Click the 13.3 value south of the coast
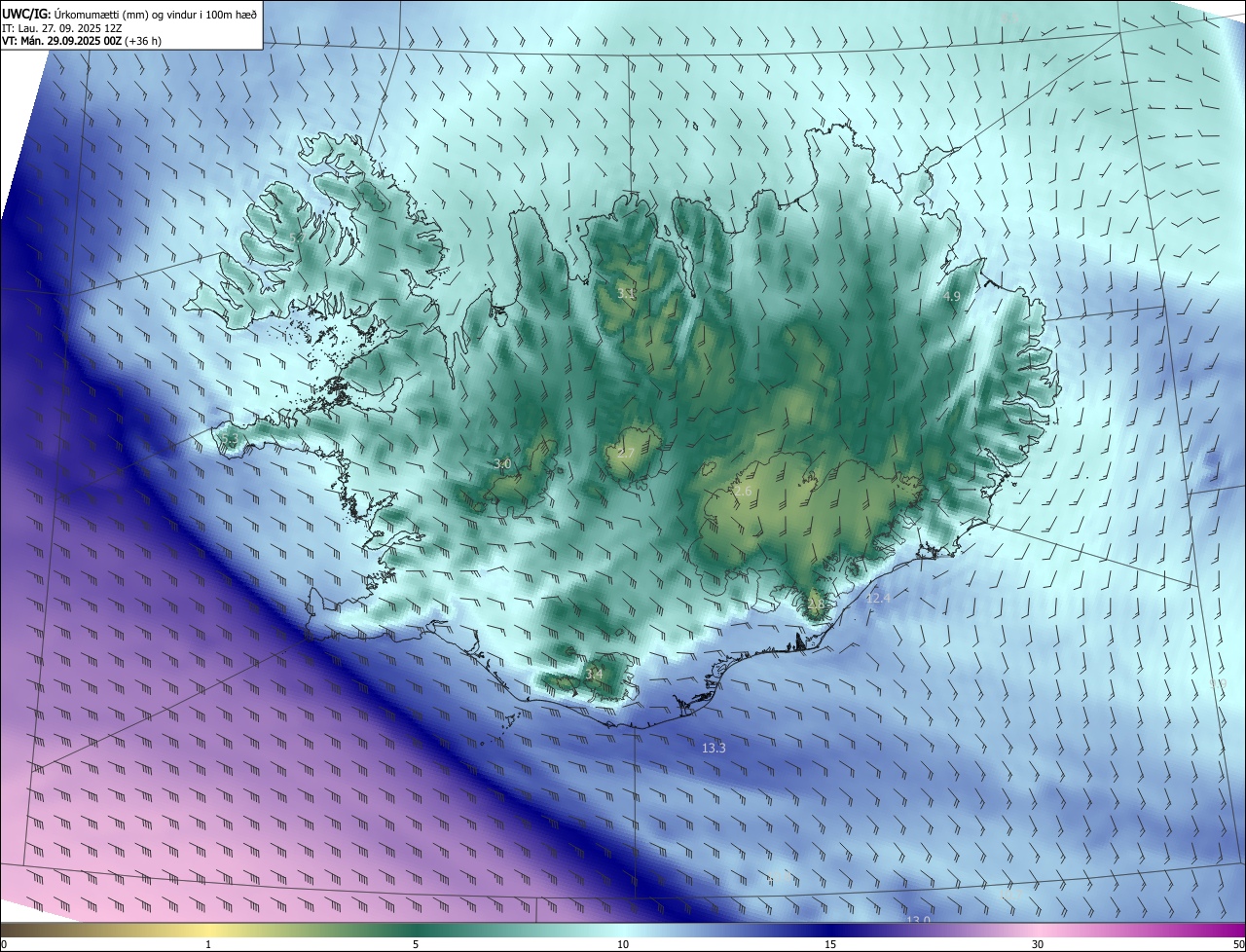 714,748
